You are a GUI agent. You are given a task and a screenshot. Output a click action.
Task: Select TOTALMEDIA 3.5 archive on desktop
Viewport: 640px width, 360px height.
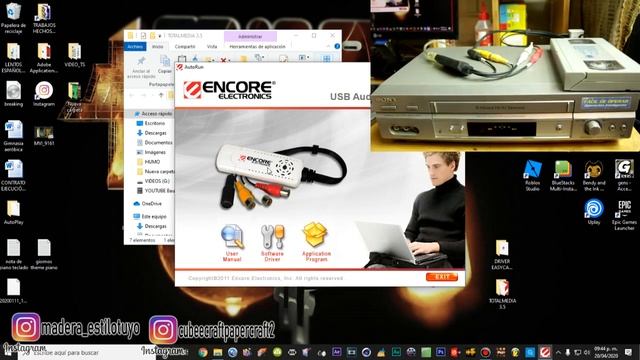point(502,294)
